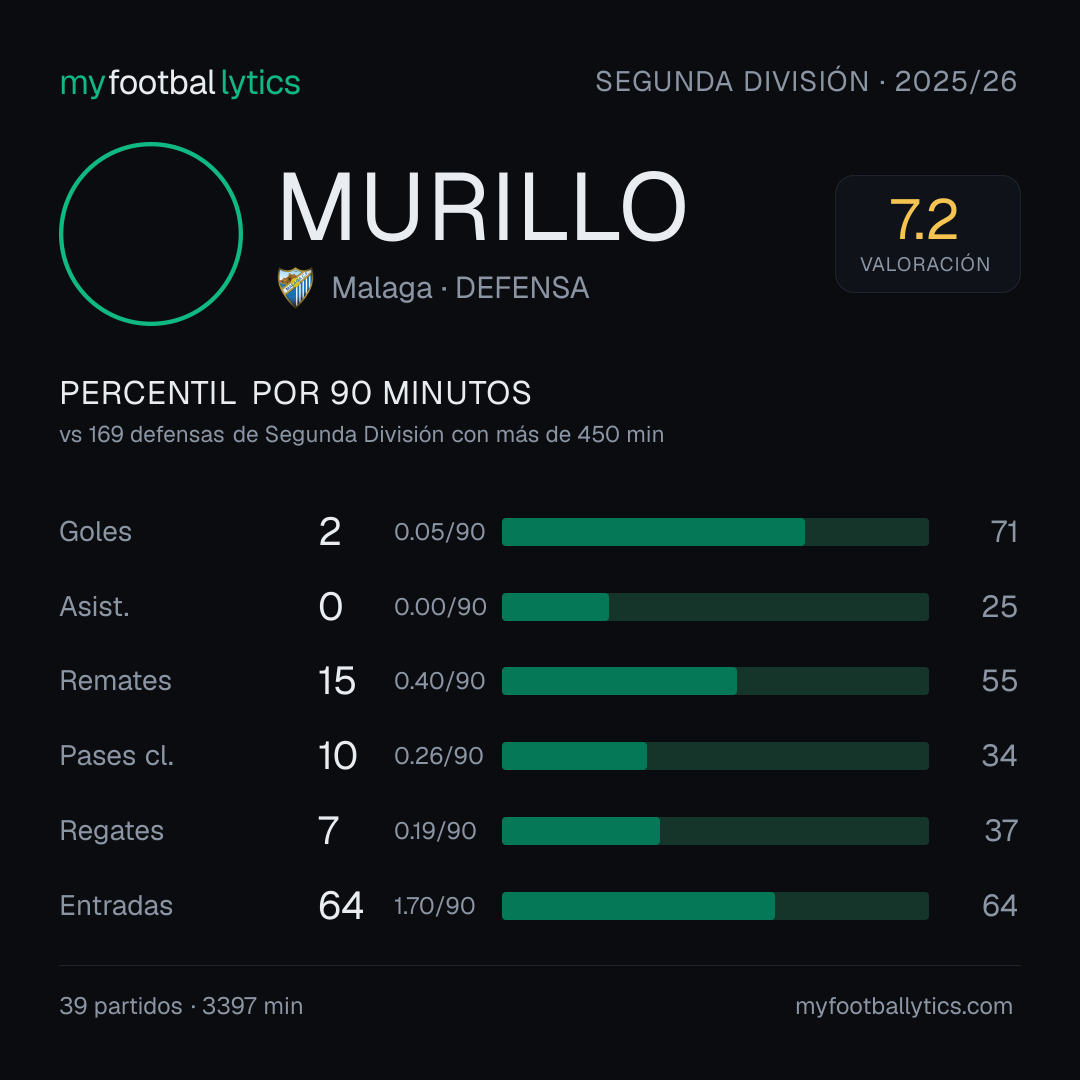Click the Pases cl. percentile bar

(x=715, y=756)
